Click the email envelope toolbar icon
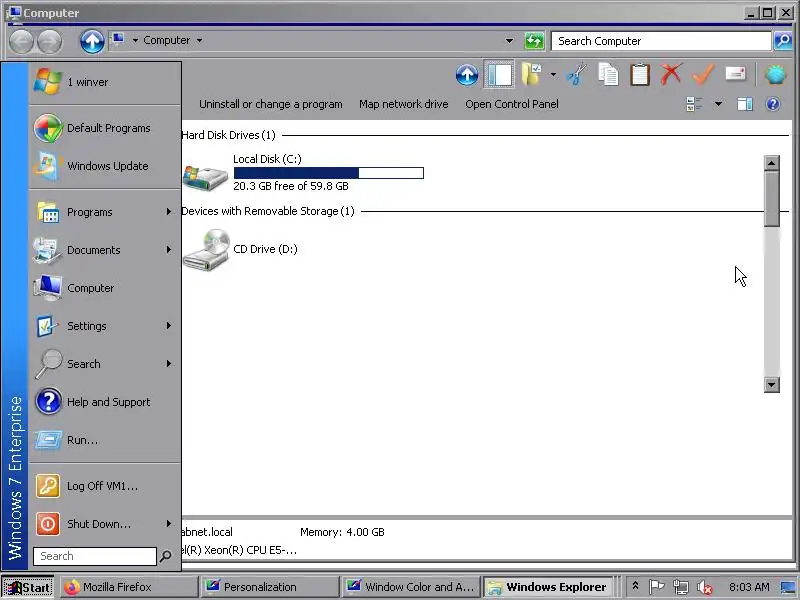The width and height of the screenshot is (800, 600). (735, 74)
